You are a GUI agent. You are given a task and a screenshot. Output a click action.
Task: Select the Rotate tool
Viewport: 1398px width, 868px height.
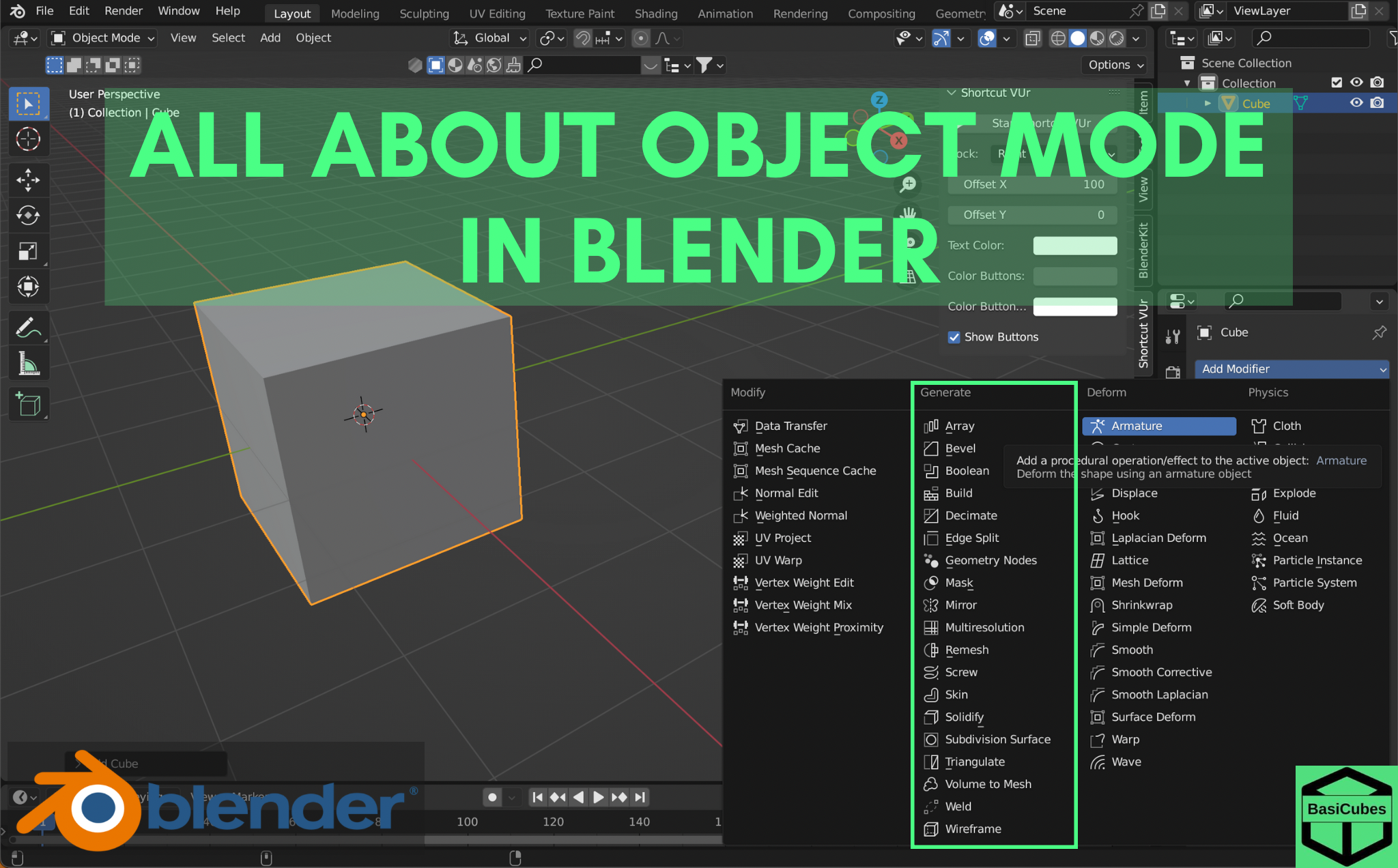pyautogui.click(x=29, y=216)
